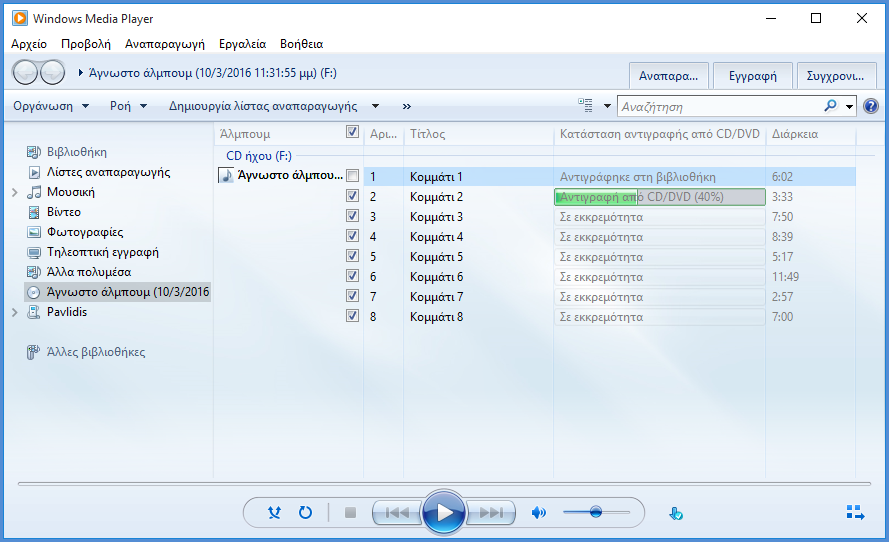889x542 pixels.
Task: Expand the Μουσική tree node
Action: (15, 193)
